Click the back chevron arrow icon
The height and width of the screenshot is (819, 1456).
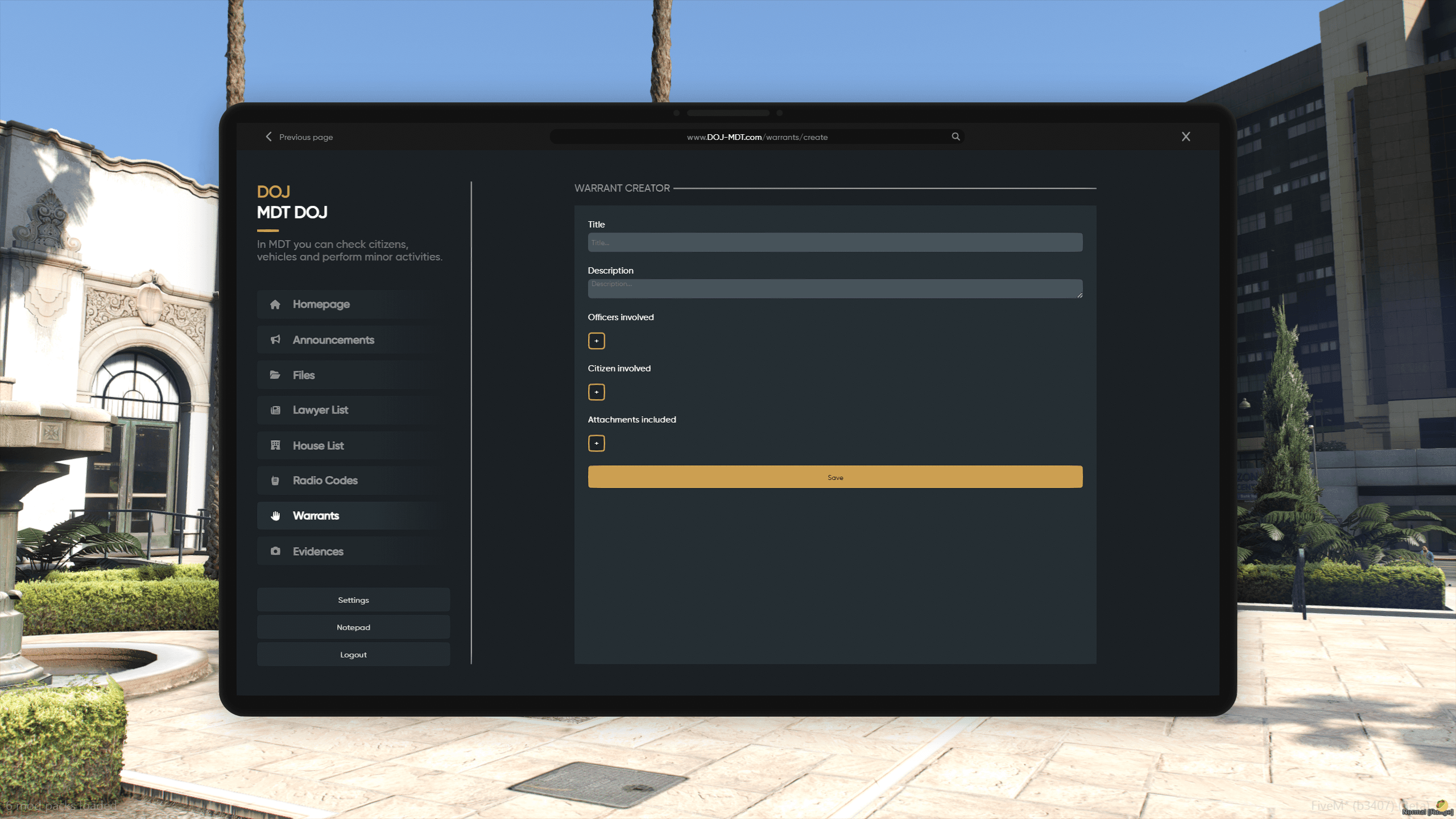[x=268, y=136]
